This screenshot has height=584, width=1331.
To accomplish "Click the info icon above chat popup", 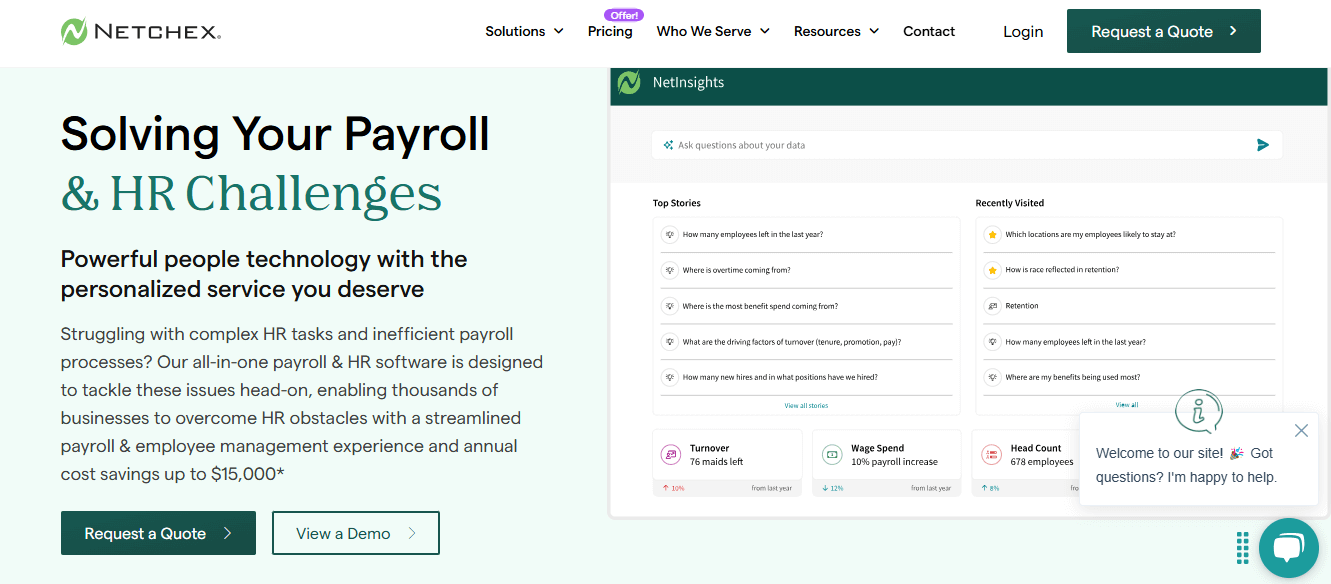I will pyautogui.click(x=1199, y=411).
